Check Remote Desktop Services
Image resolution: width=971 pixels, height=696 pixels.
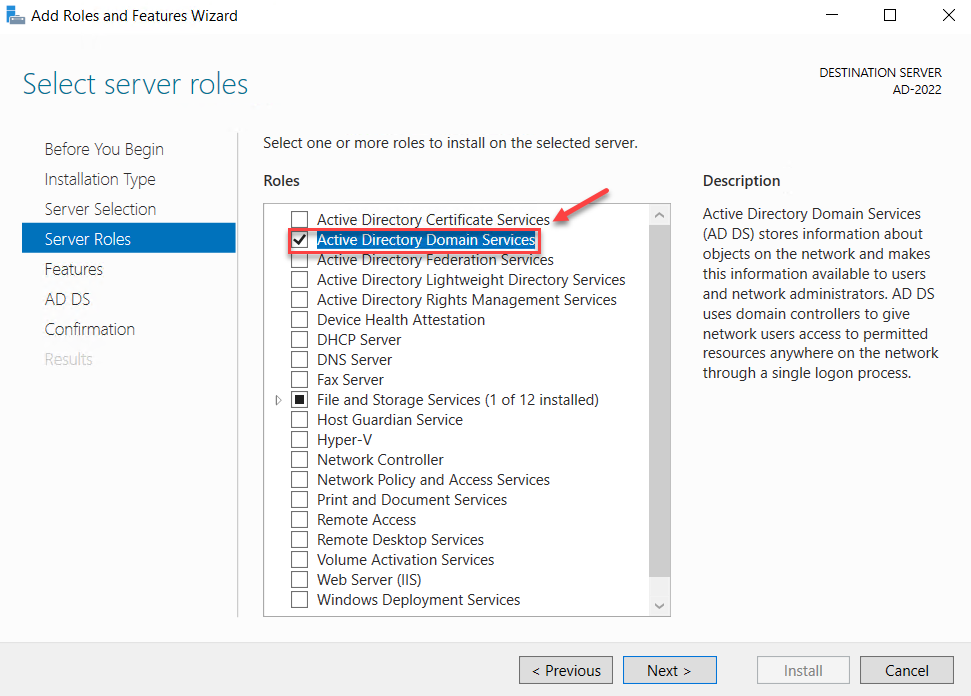298,539
